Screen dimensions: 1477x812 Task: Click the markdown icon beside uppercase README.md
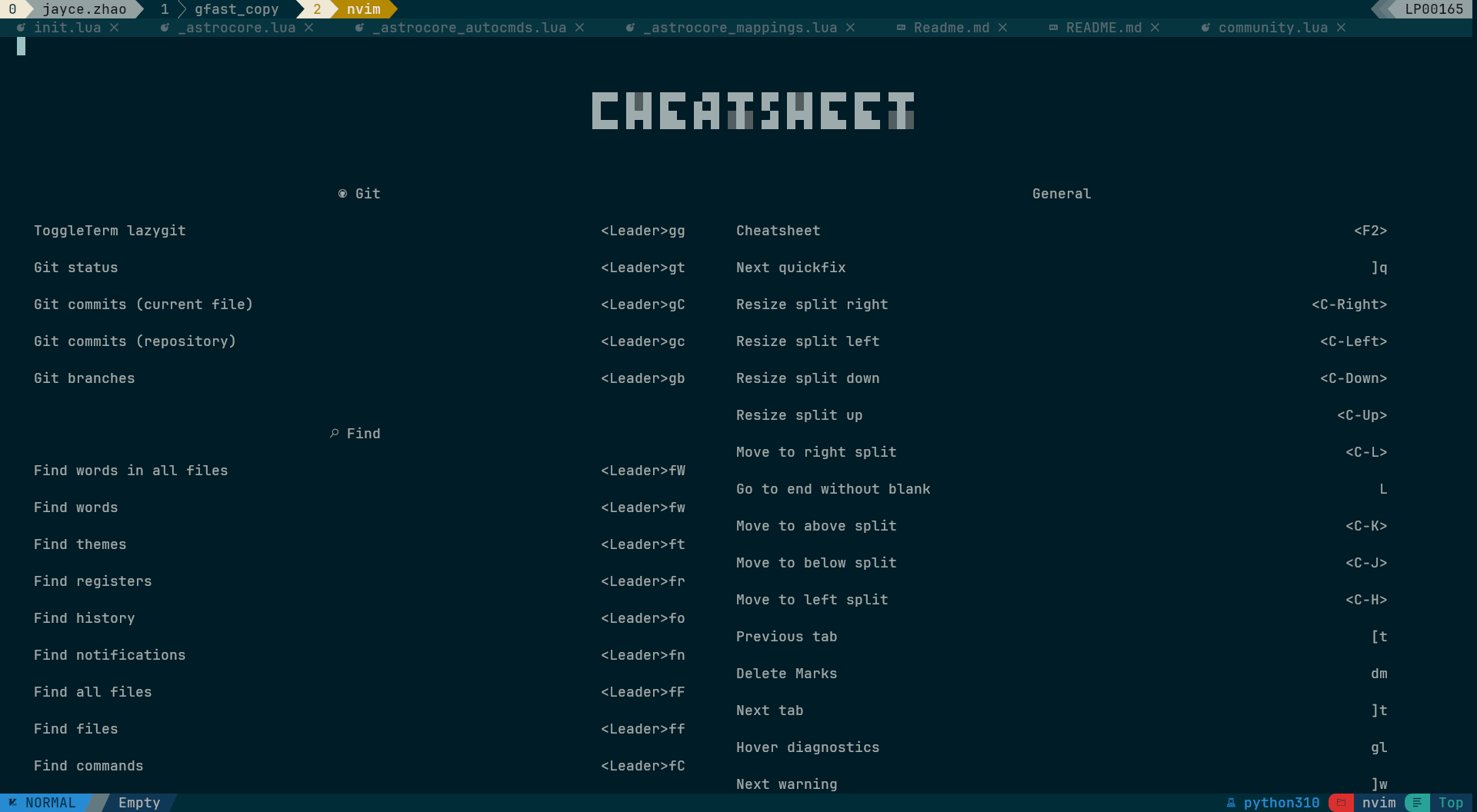point(1053,28)
